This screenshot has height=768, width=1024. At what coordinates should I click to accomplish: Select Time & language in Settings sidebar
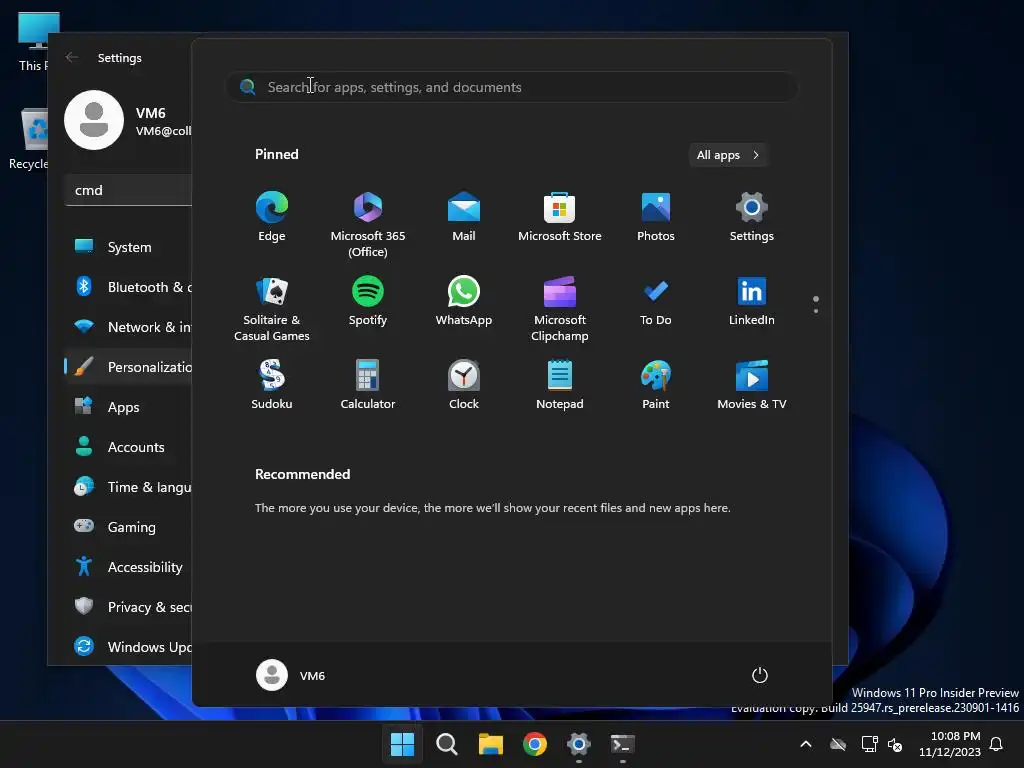point(128,487)
